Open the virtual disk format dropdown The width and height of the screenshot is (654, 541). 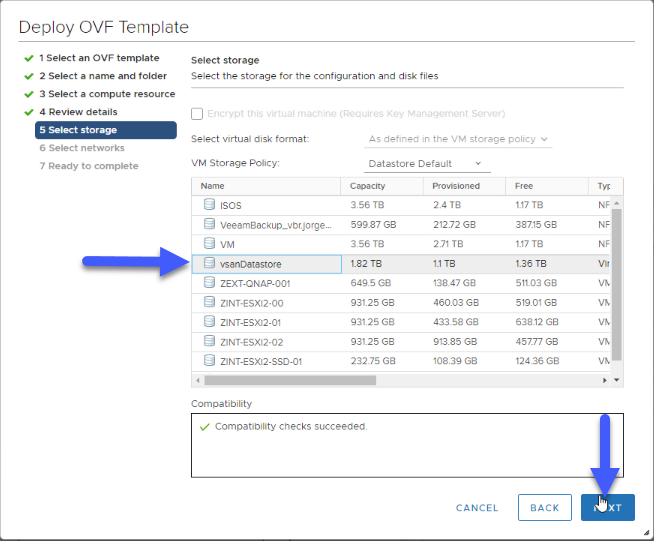click(x=458, y=139)
